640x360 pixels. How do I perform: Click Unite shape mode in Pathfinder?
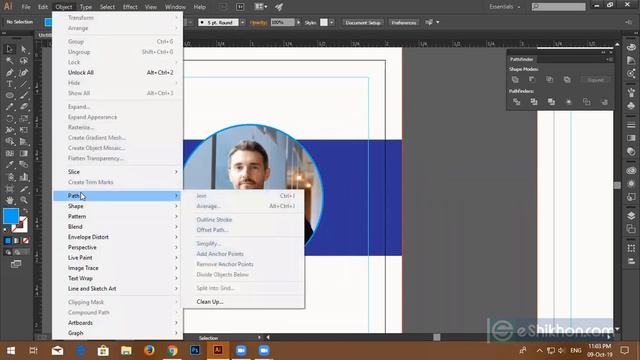coord(515,80)
